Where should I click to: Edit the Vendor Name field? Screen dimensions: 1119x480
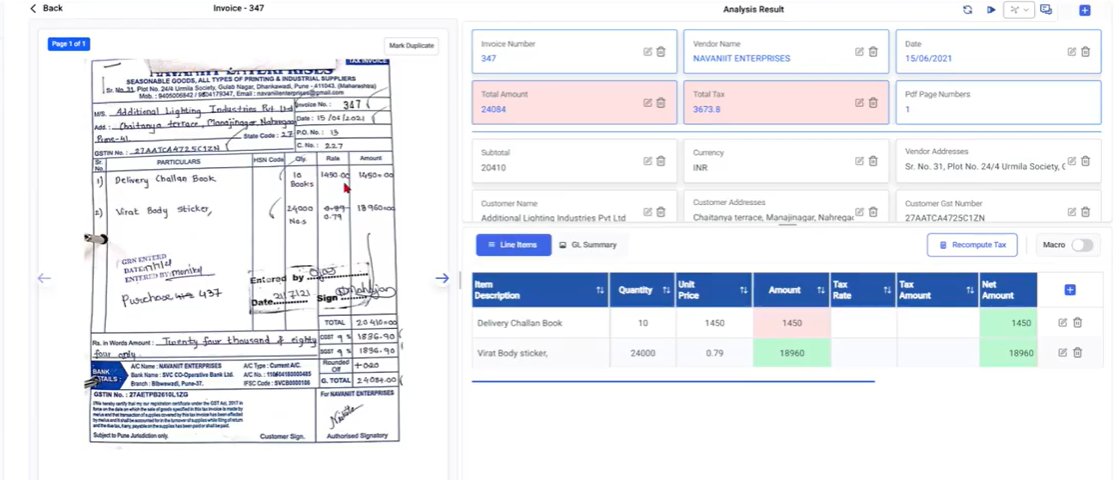pos(860,52)
